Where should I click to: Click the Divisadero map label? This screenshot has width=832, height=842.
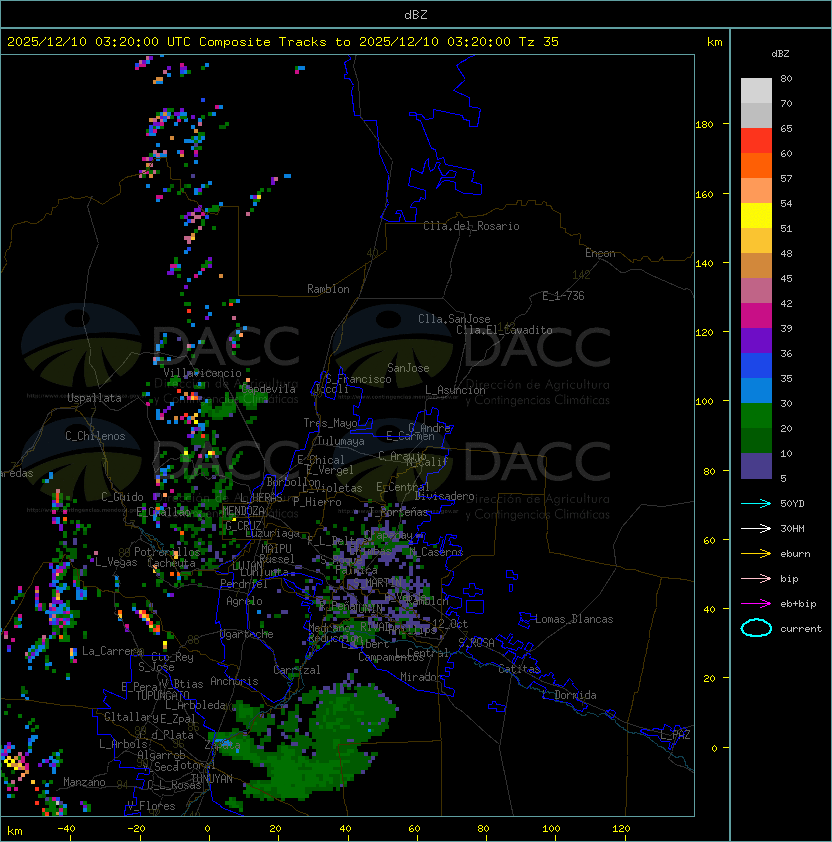click(445, 496)
